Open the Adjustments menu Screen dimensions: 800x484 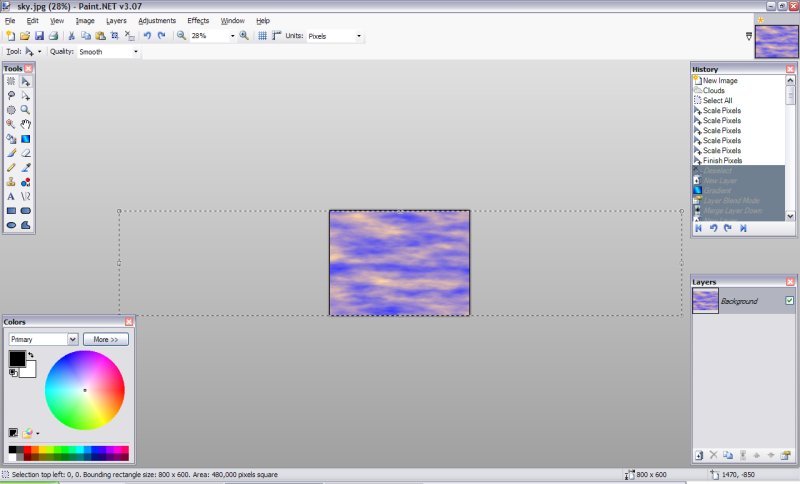point(157,20)
